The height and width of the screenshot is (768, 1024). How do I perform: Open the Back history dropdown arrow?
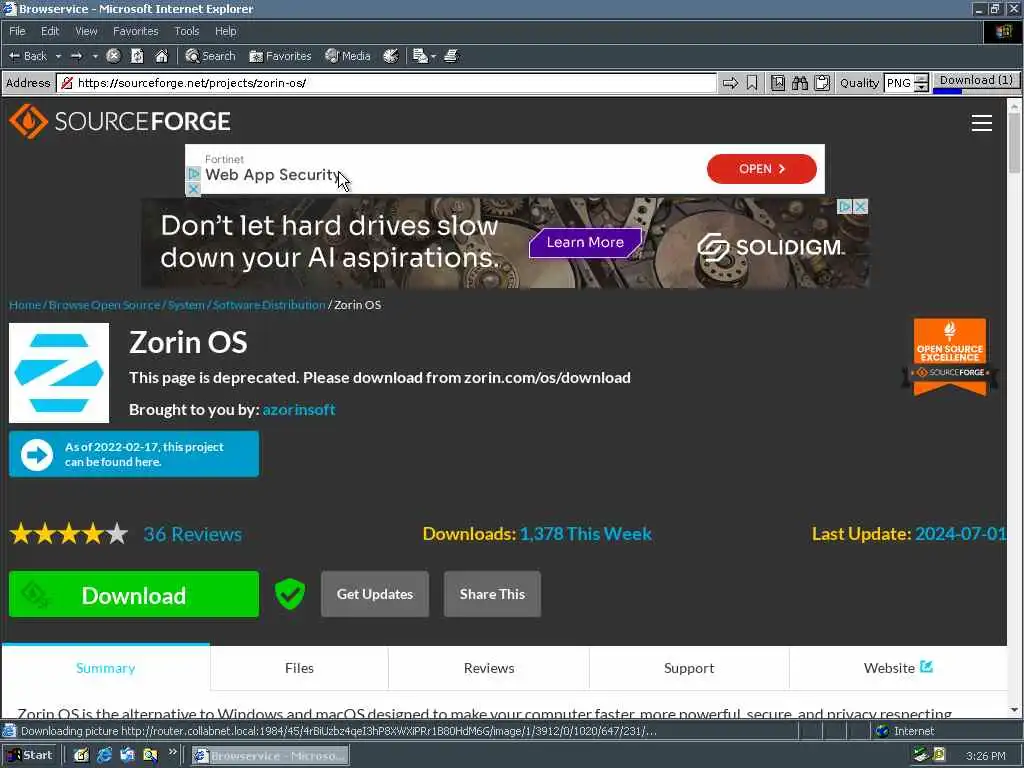click(x=58, y=56)
